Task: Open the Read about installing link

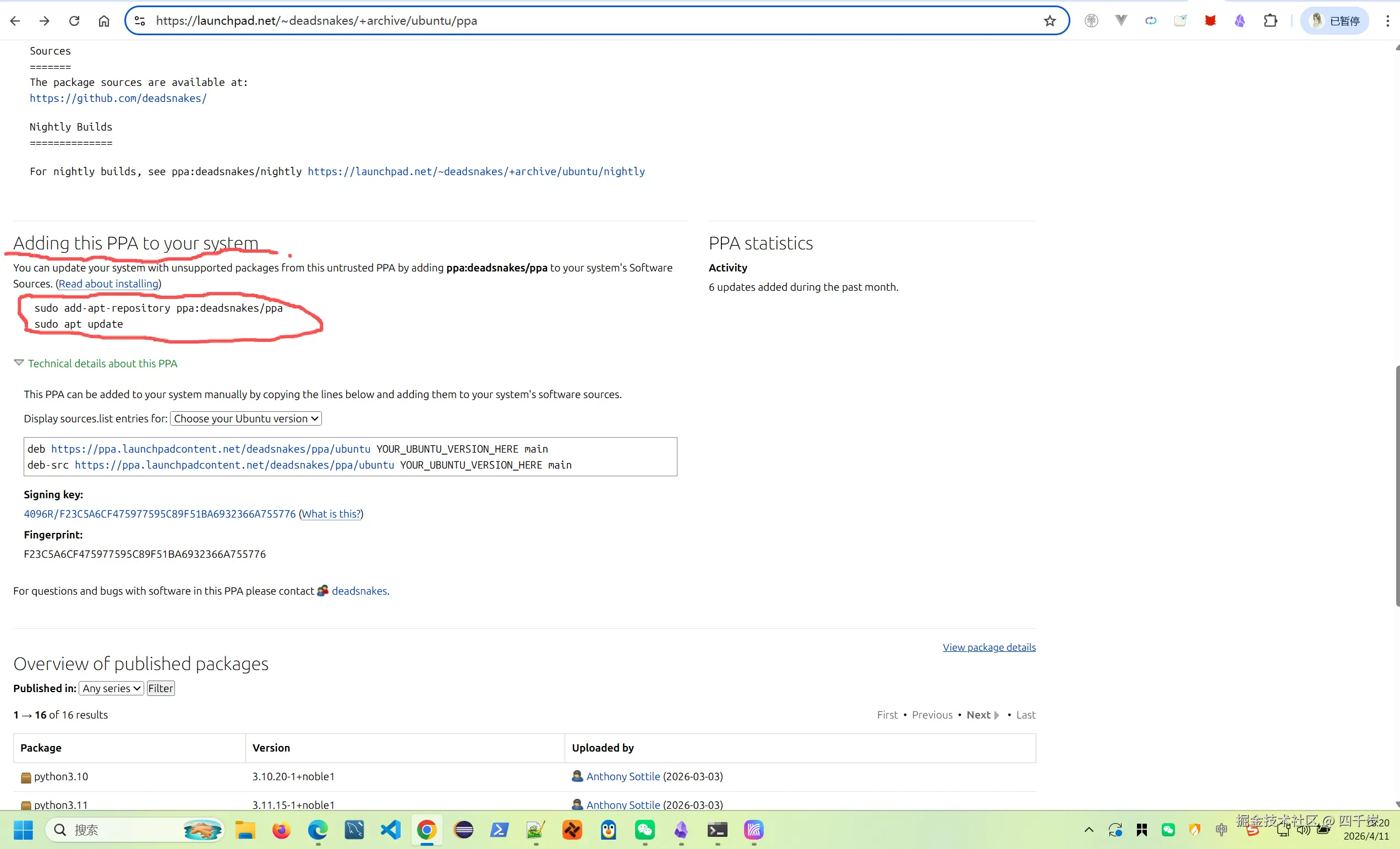Action: coord(108,284)
